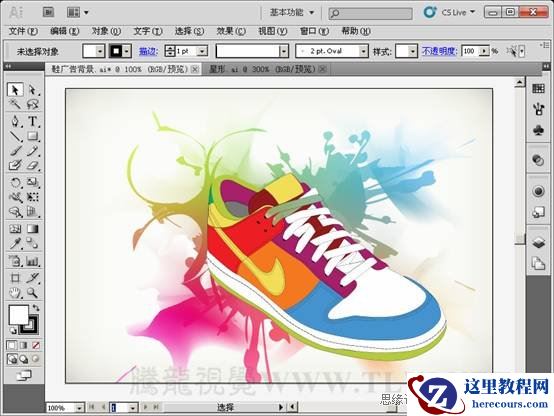Select the Free Transform tool
The image size is (554, 416).
33,197
